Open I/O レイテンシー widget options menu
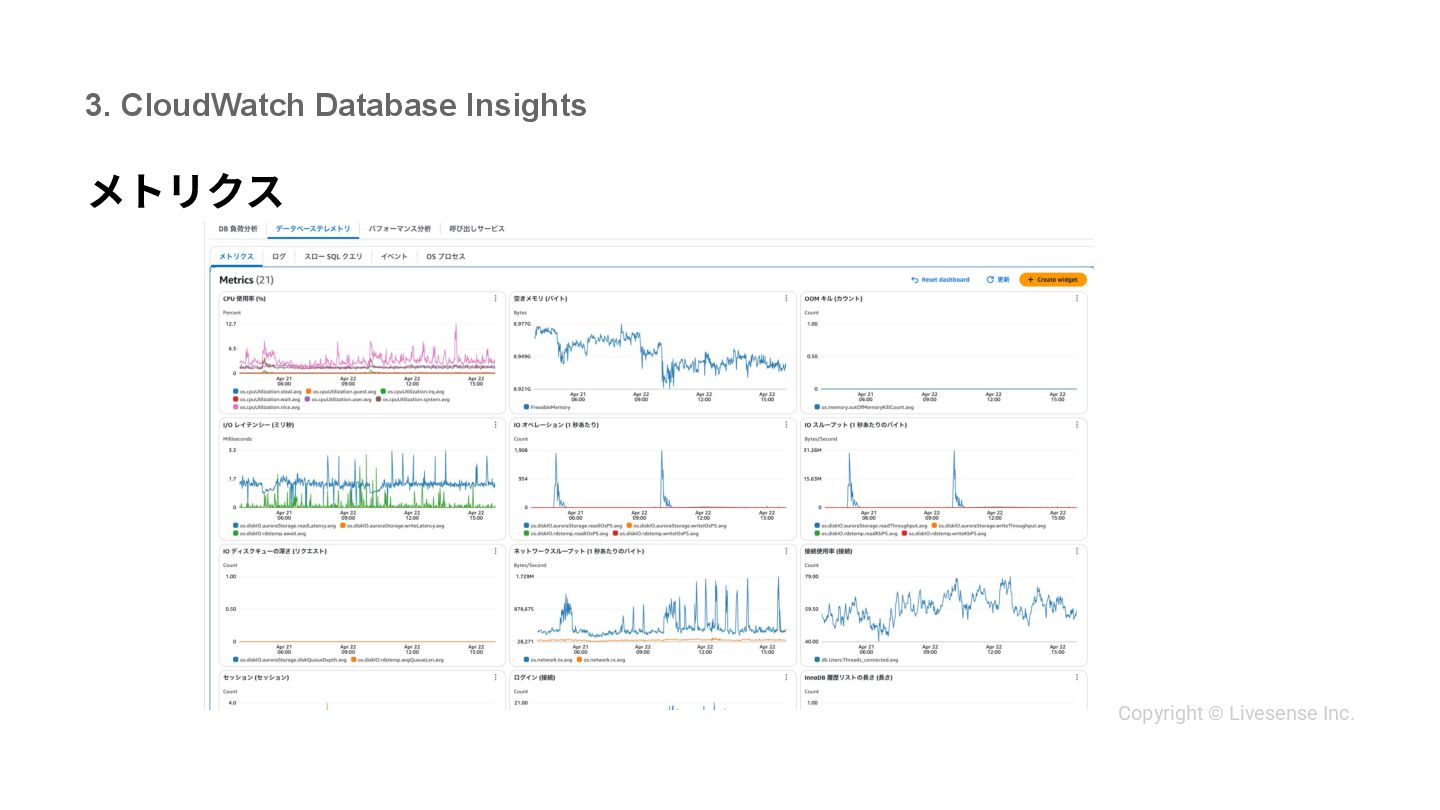 pyautogui.click(x=495, y=425)
